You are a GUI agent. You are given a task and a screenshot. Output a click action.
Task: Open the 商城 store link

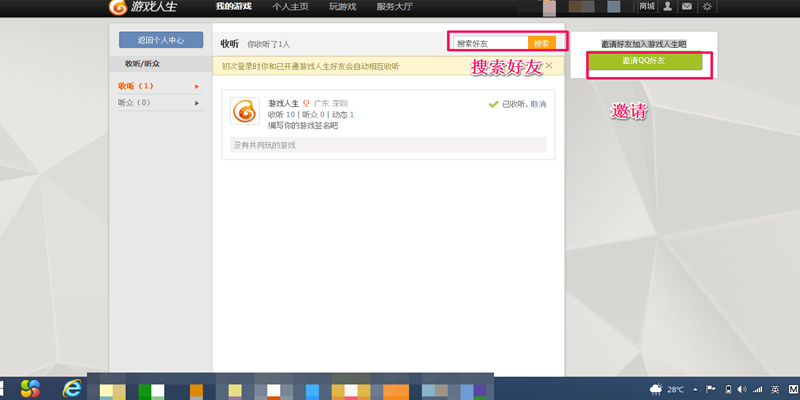pyautogui.click(x=646, y=6)
